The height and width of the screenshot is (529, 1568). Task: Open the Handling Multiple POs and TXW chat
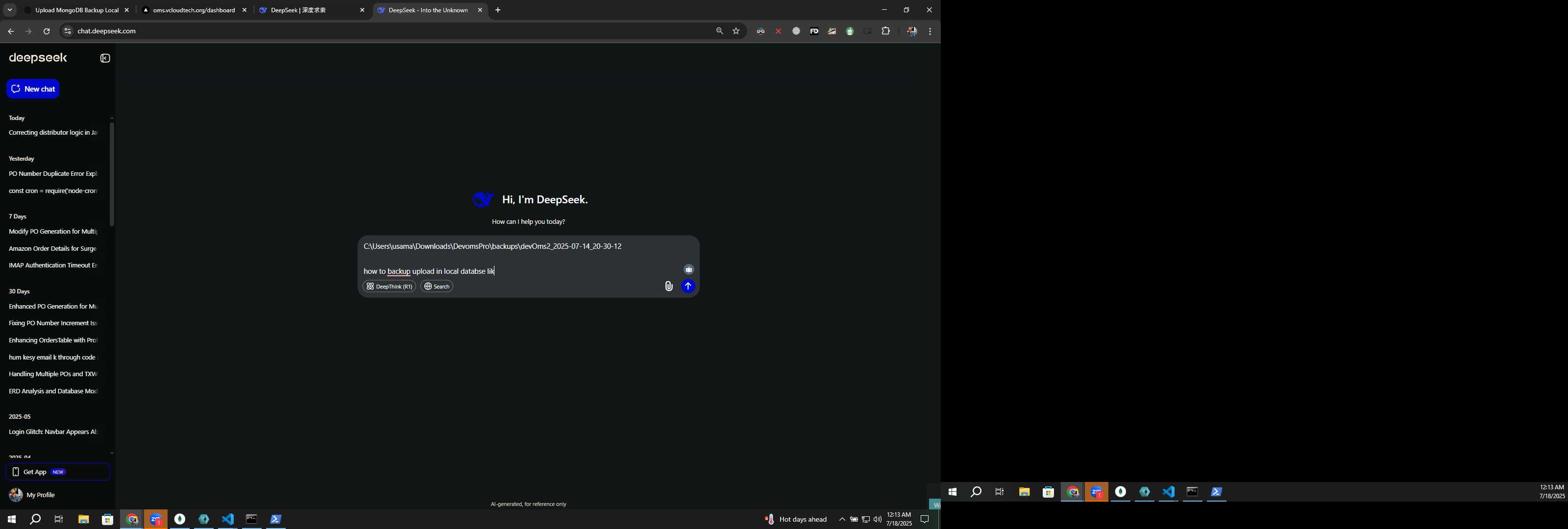point(53,374)
